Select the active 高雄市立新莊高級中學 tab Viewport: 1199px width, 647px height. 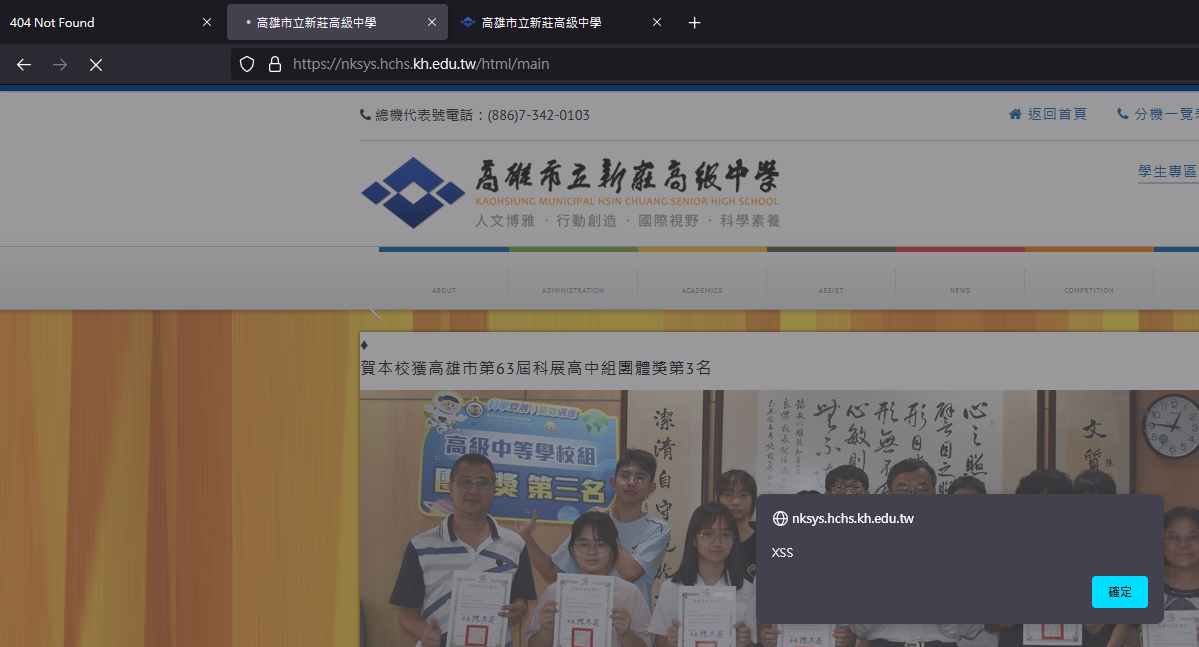click(337, 22)
